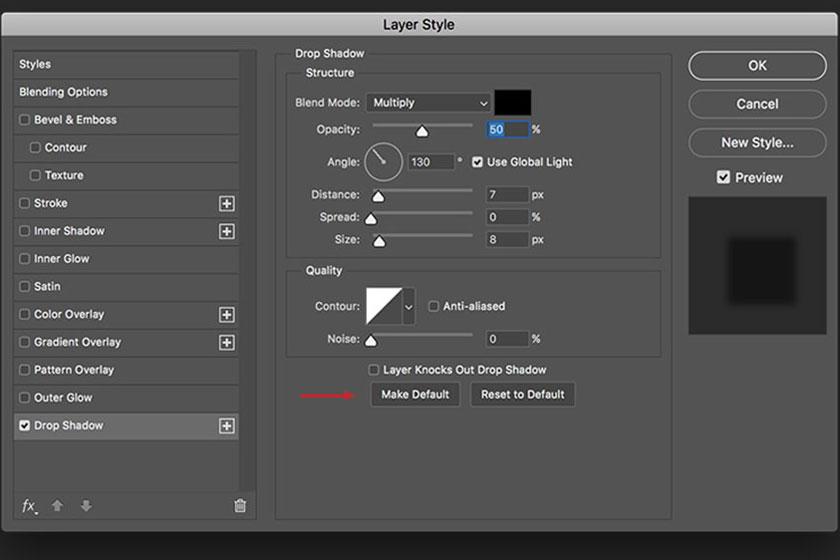This screenshot has width=840, height=560.
Task: Click the Angle value field showing 130
Action: coord(431,162)
